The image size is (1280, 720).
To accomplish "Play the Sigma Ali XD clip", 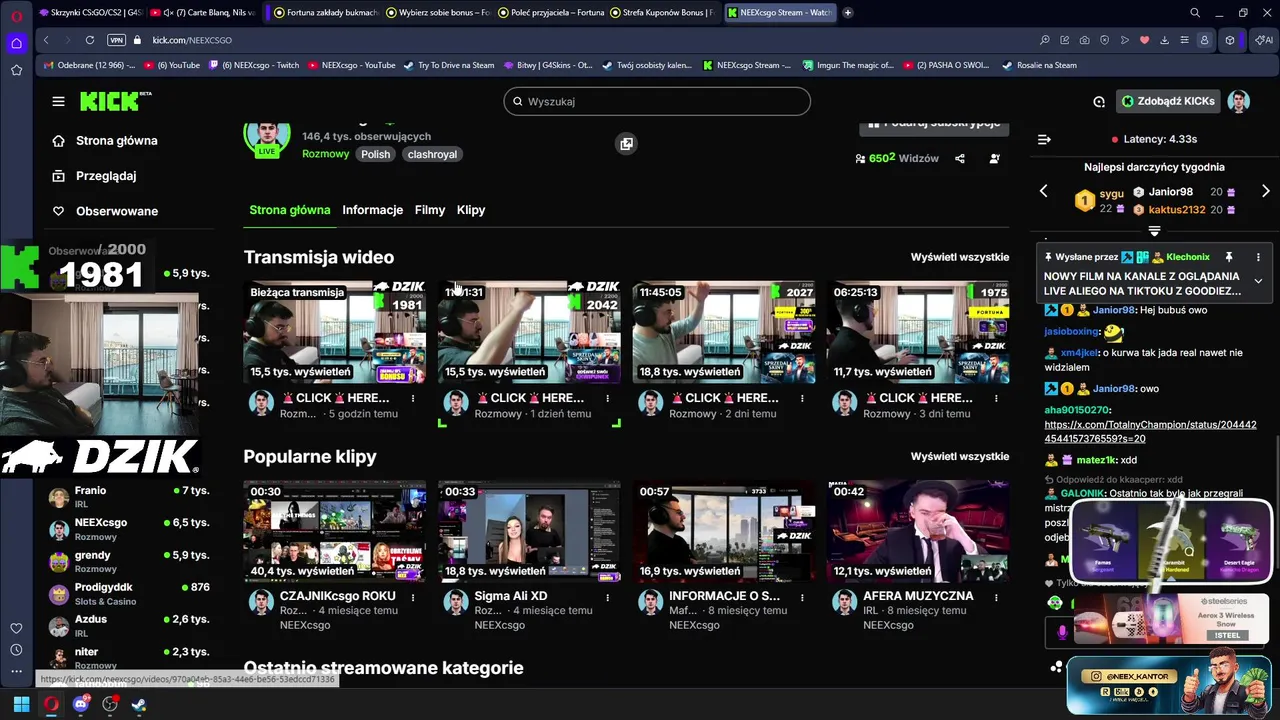I will pos(529,532).
